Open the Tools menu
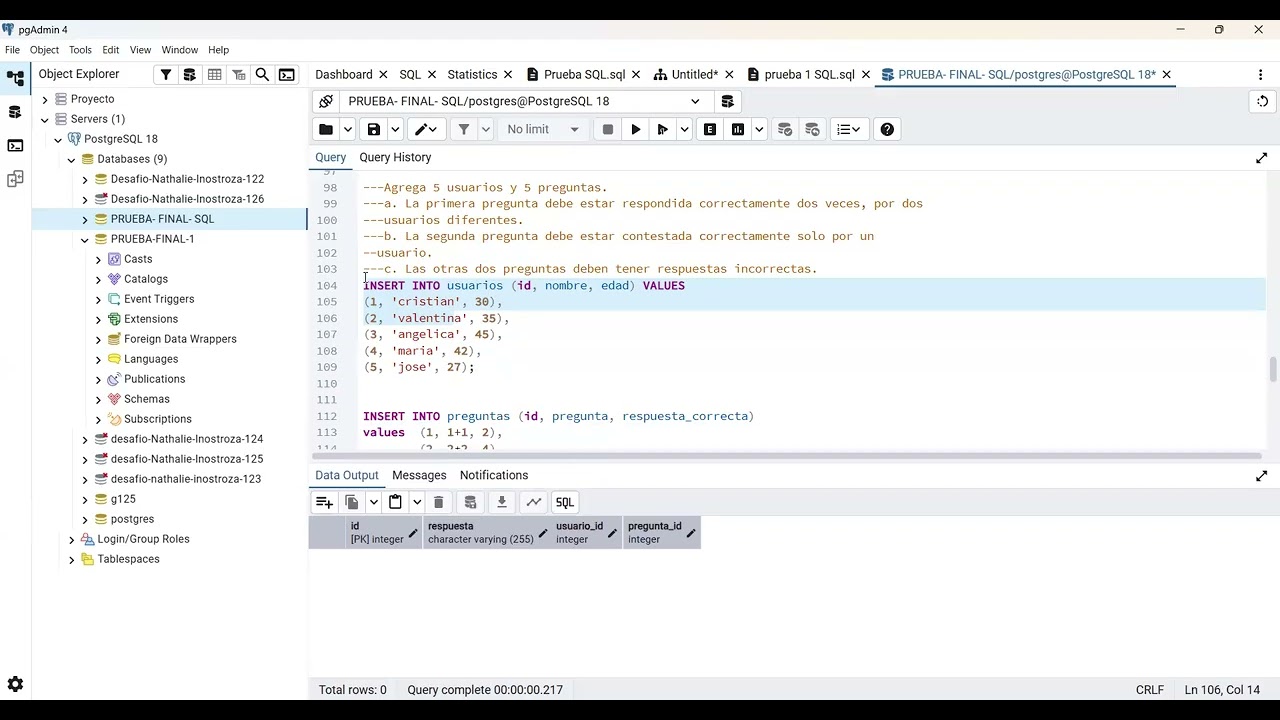The height and width of the screenshot is (720, 1280). click(80, 50)
